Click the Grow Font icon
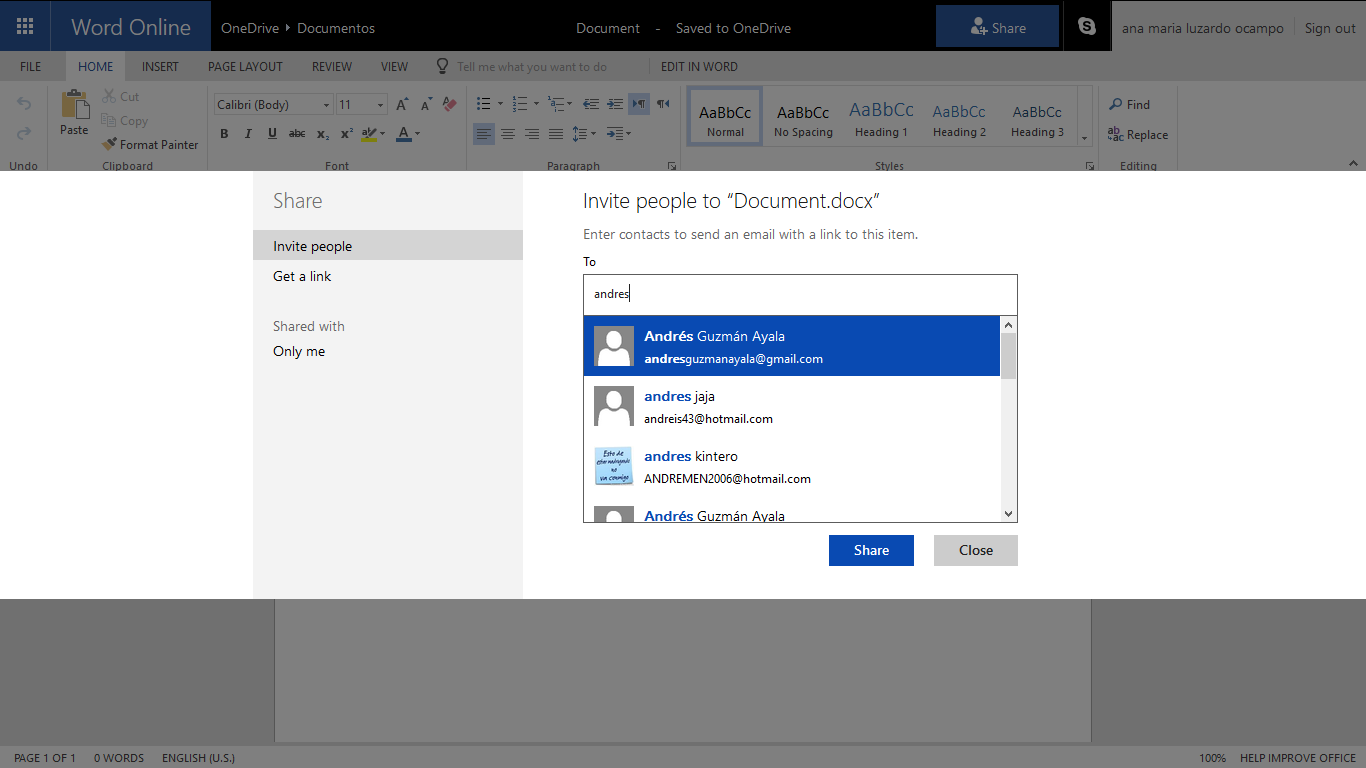The height and width of the screenshot is (768, 1366). [x=402, y=104]
